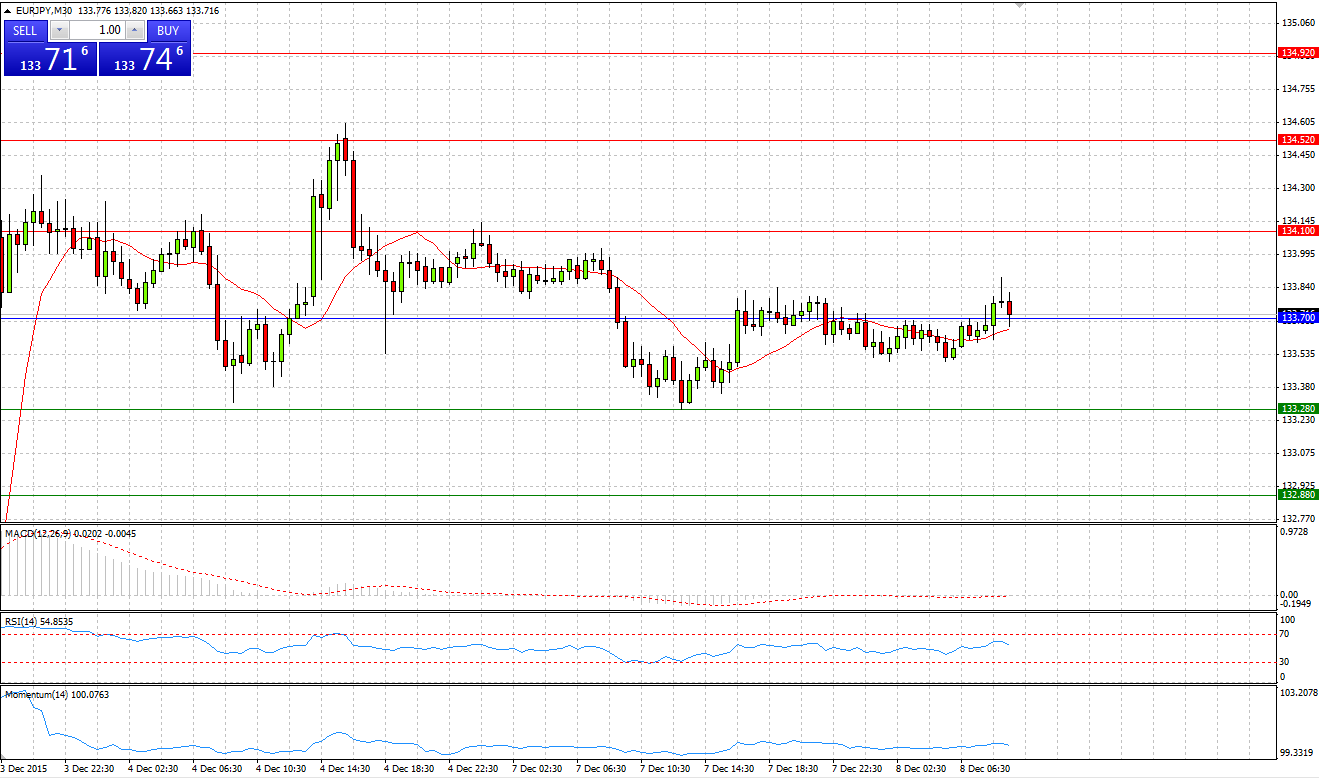Click the Momentum 99.3319 scale value

click(x=1298, y=753)
